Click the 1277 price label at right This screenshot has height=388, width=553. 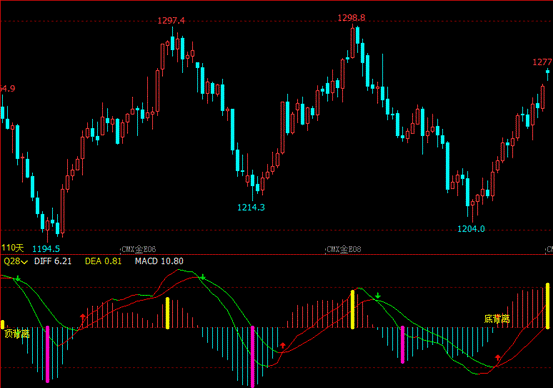point(542,62)
